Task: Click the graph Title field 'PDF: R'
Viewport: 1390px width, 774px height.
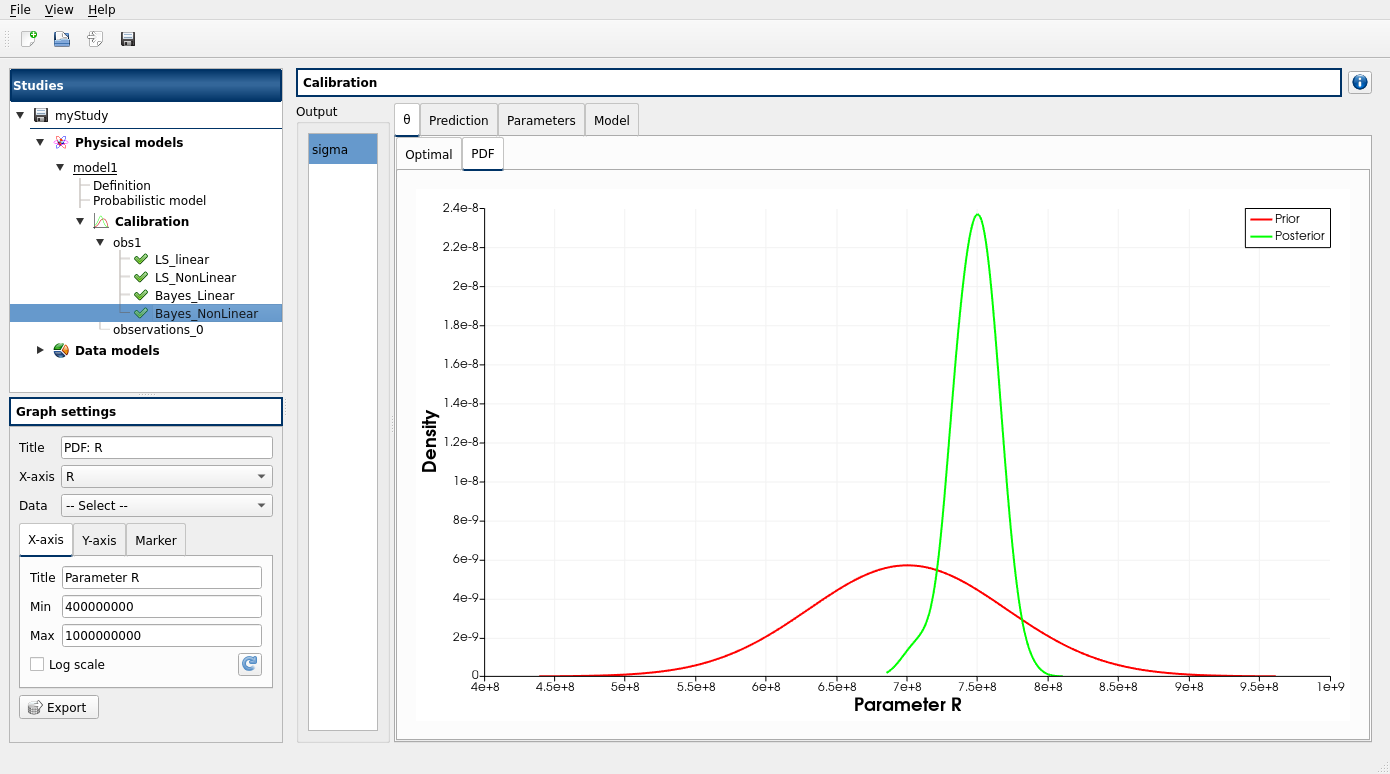Action: click(x=167, y=447)
